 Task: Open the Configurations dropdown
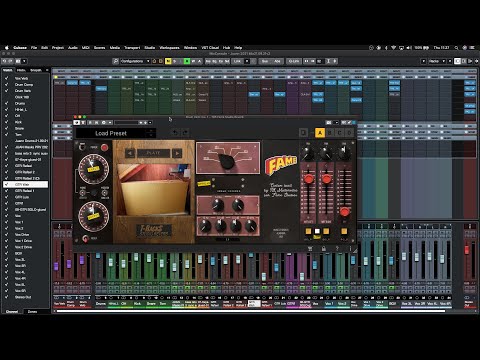point(135,61)
